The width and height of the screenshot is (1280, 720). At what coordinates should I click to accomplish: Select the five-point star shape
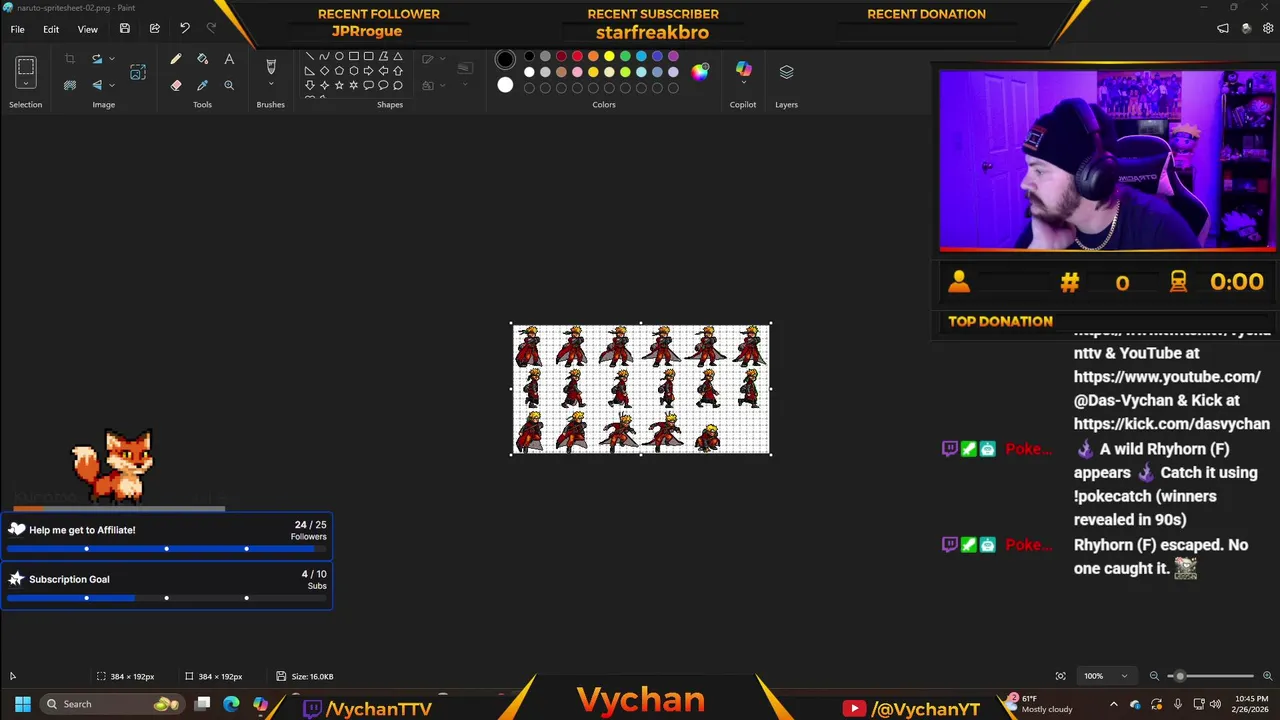coord(339,85)
